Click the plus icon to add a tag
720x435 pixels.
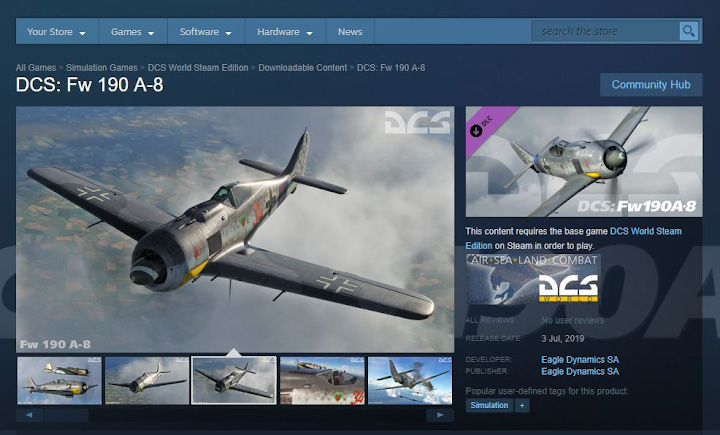pos(522,405)
